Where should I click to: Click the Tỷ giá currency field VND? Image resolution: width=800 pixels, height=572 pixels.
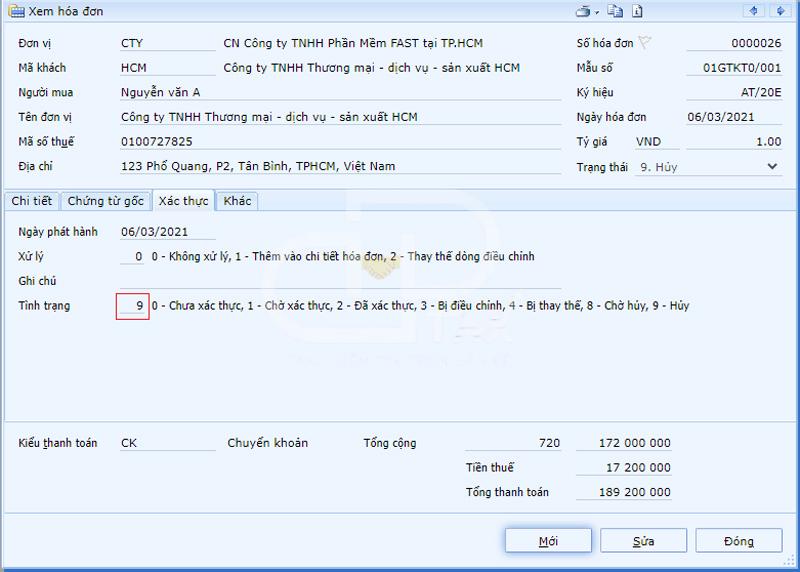[658, 141]
